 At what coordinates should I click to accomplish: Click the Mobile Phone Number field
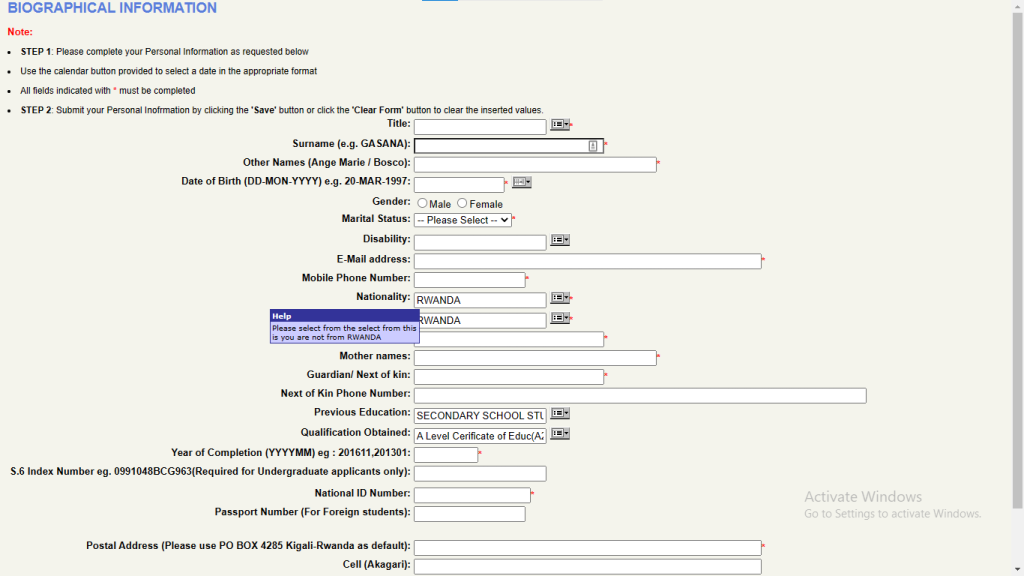pos(470,279)
